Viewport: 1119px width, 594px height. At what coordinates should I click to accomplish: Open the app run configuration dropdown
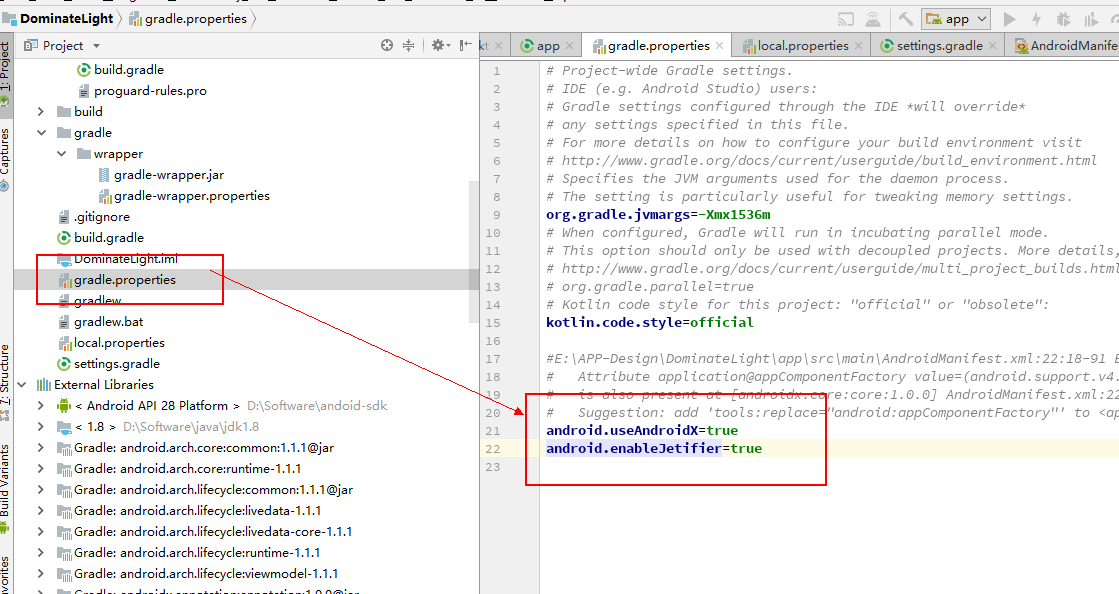click(x=956, y=19)
